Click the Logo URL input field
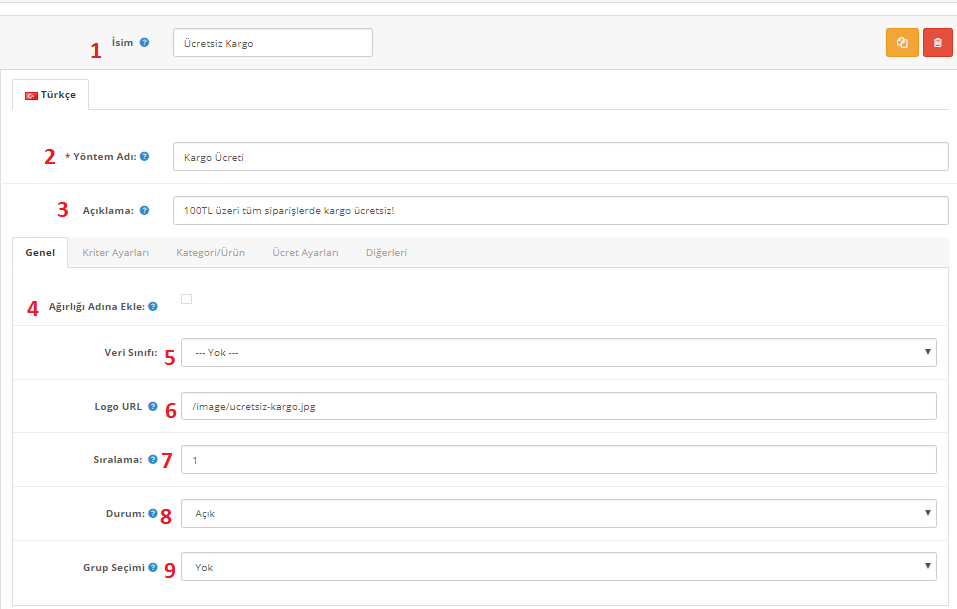 point(558,406)
